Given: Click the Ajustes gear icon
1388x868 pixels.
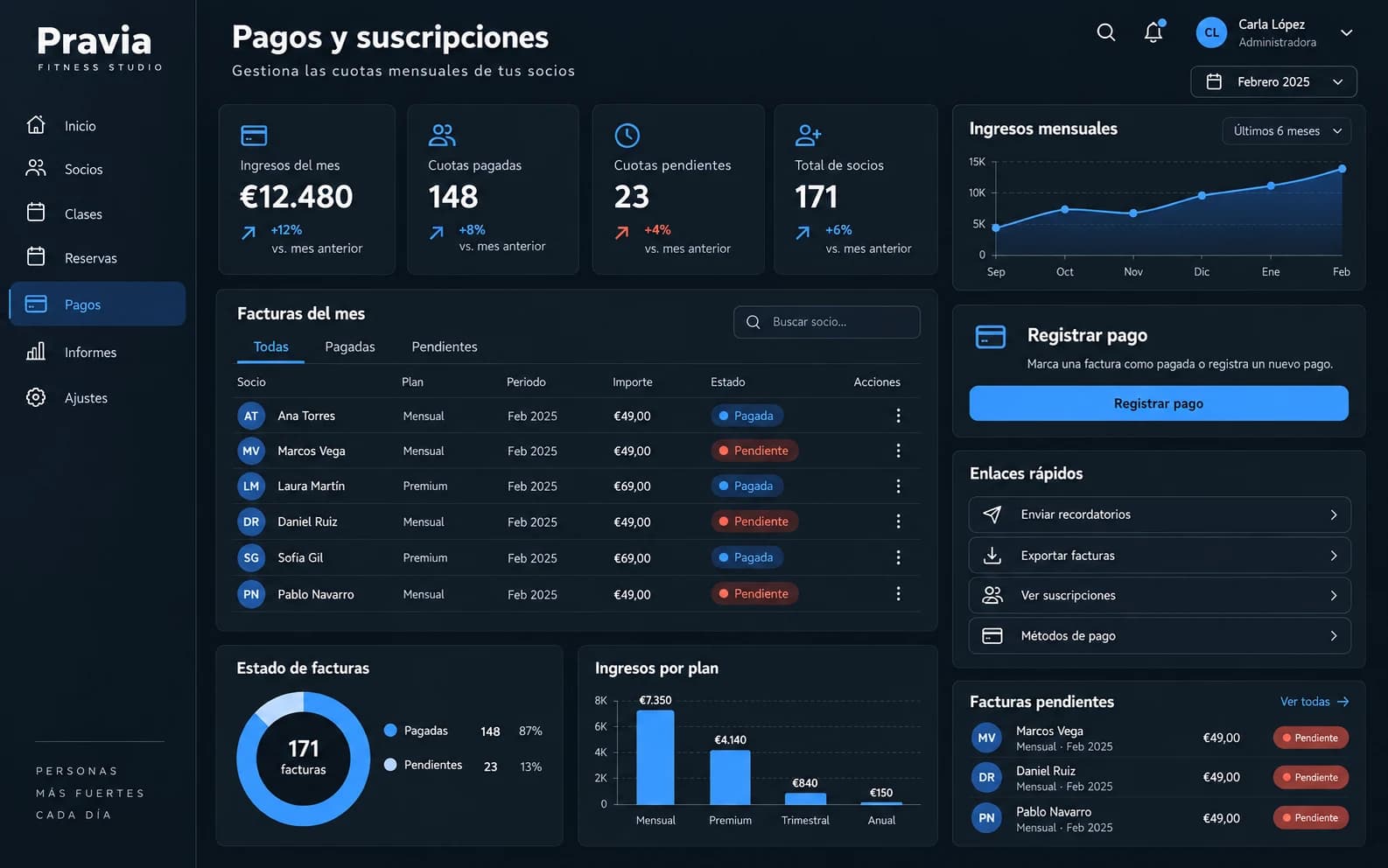Looking at the screenshot, I should coord(36,397).
